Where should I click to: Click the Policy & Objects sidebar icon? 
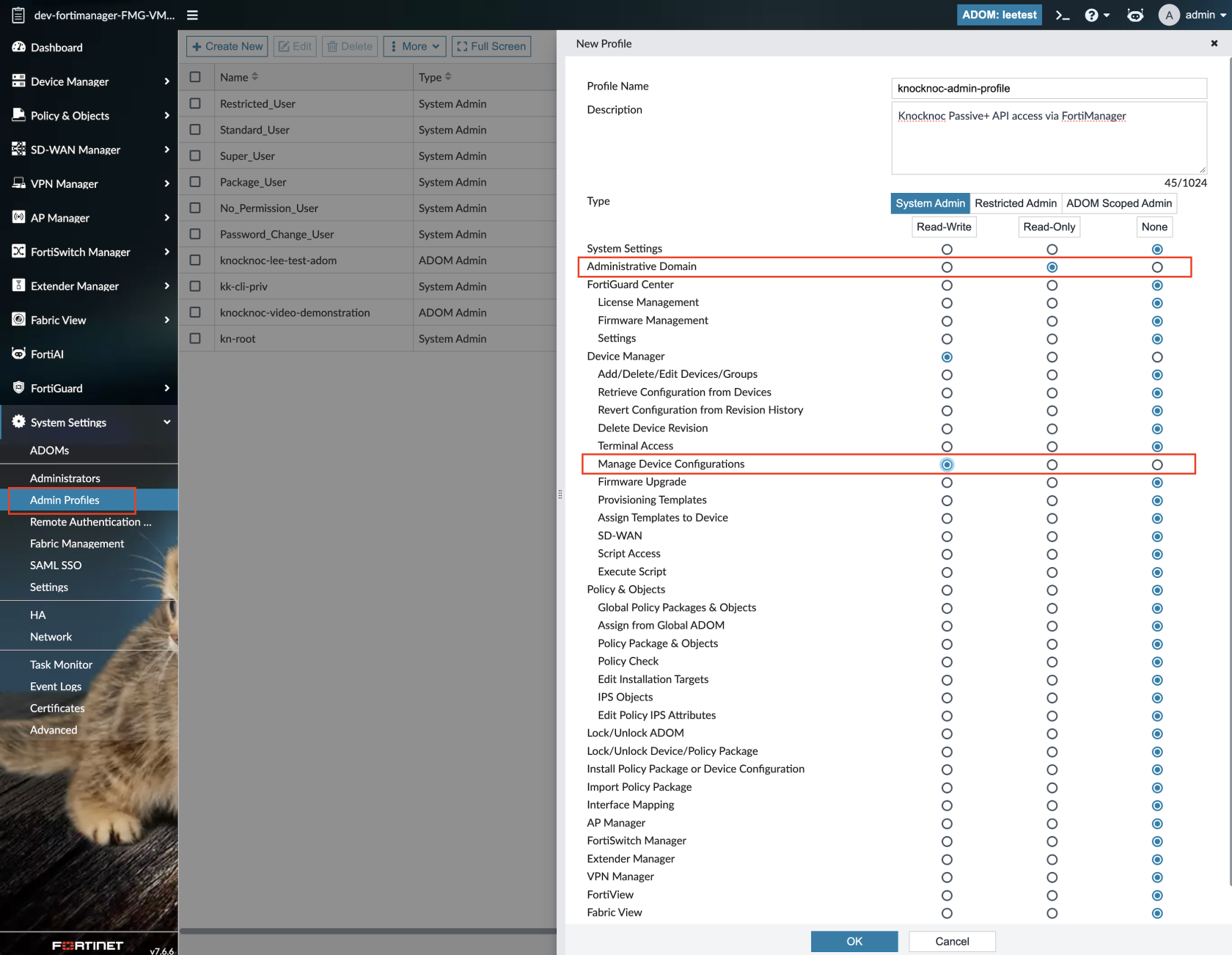18,115
